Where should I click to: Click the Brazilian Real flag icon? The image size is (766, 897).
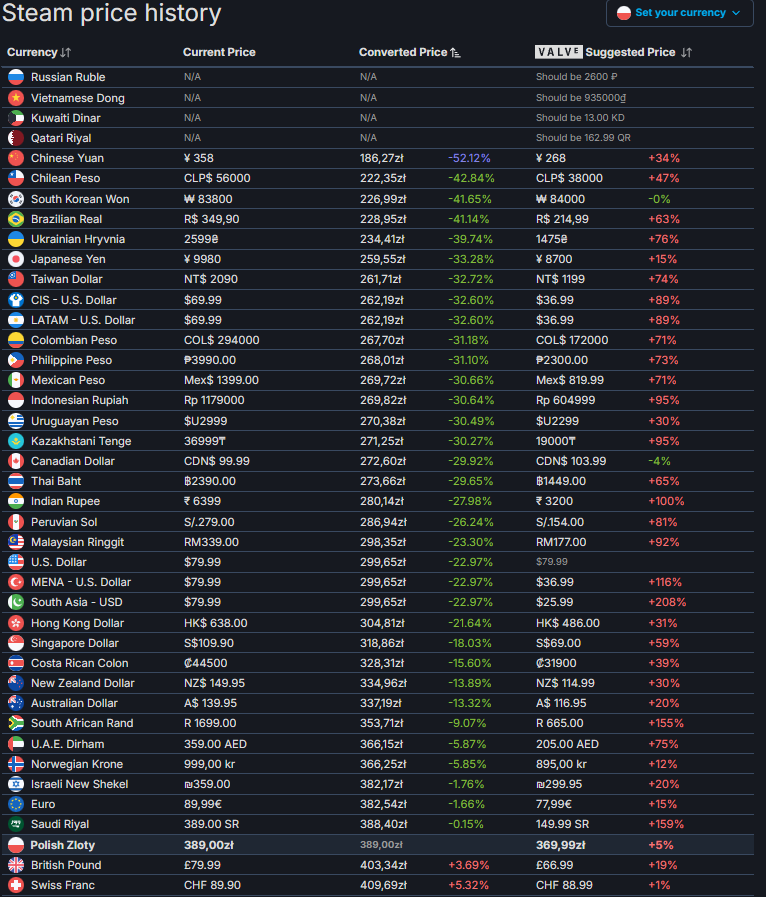point(16,219)
